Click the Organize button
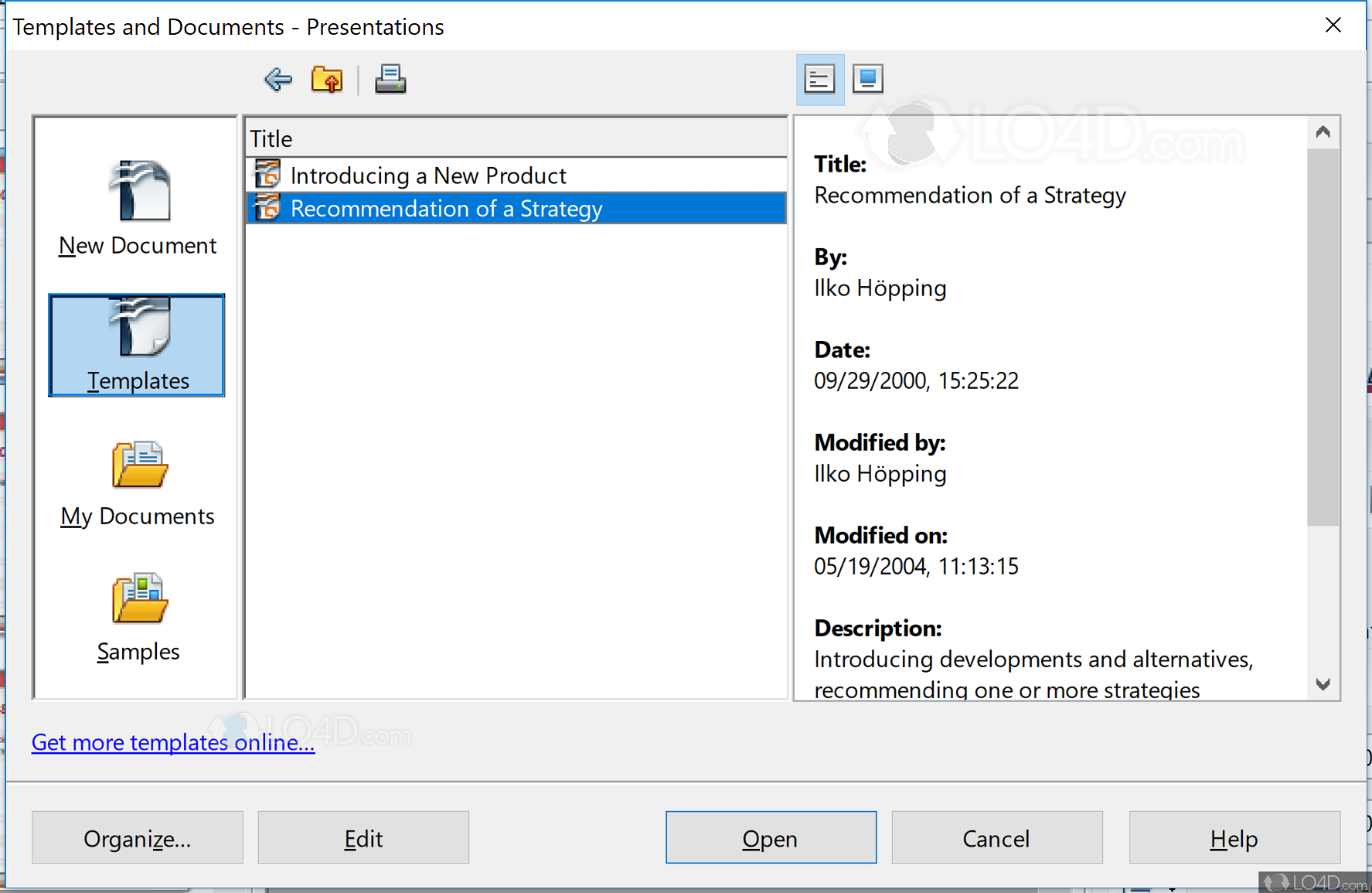The height and width of the screenshot is (893, 1372). (x=137, y=838)
